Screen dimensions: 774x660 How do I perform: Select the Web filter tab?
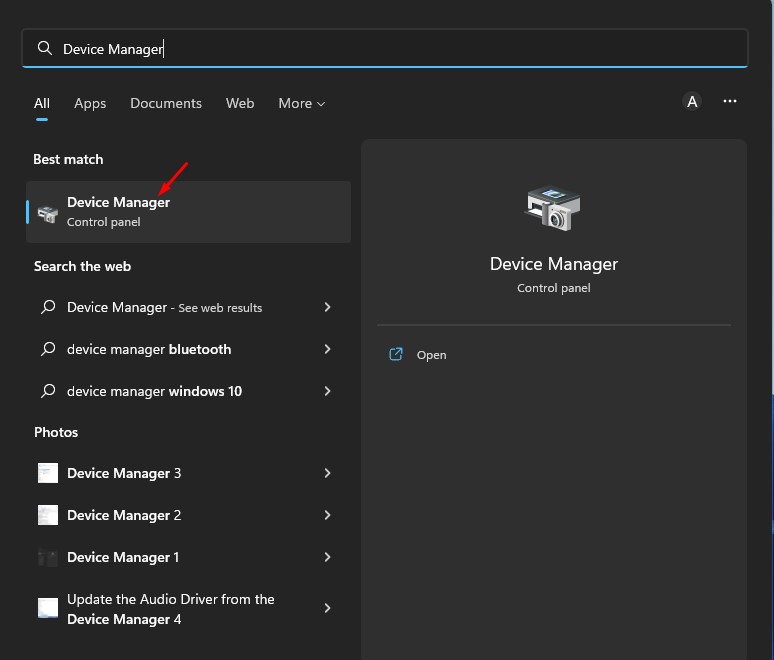point(240,103)
